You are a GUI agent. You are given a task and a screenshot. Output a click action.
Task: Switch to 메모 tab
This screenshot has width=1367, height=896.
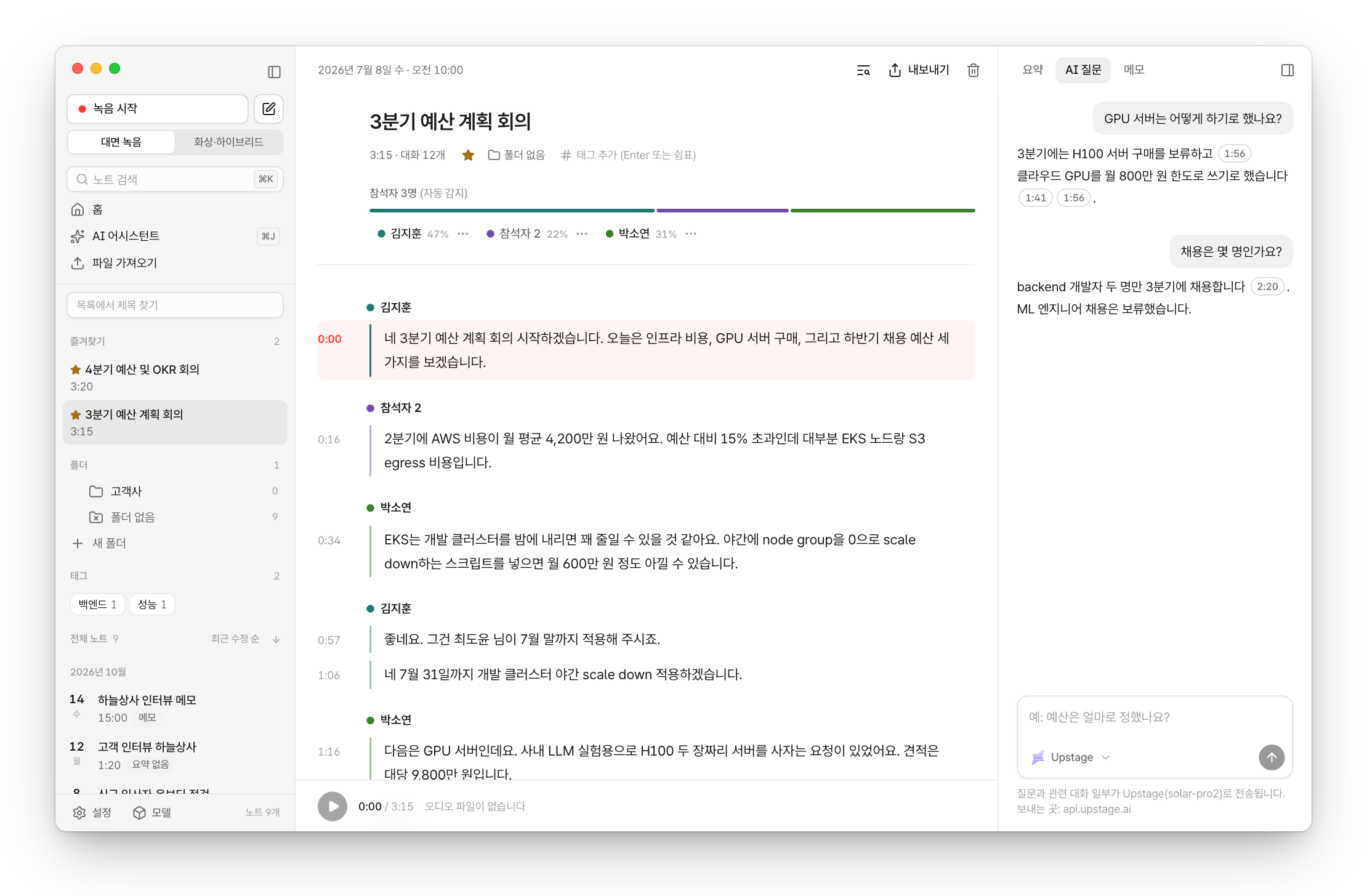pyautogui.click(x=1134, y=70)
